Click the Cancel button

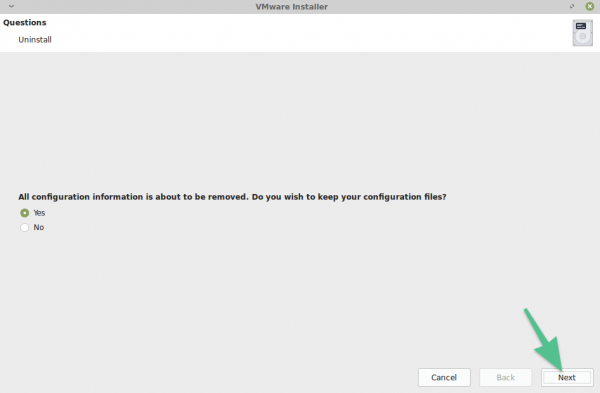444,377
